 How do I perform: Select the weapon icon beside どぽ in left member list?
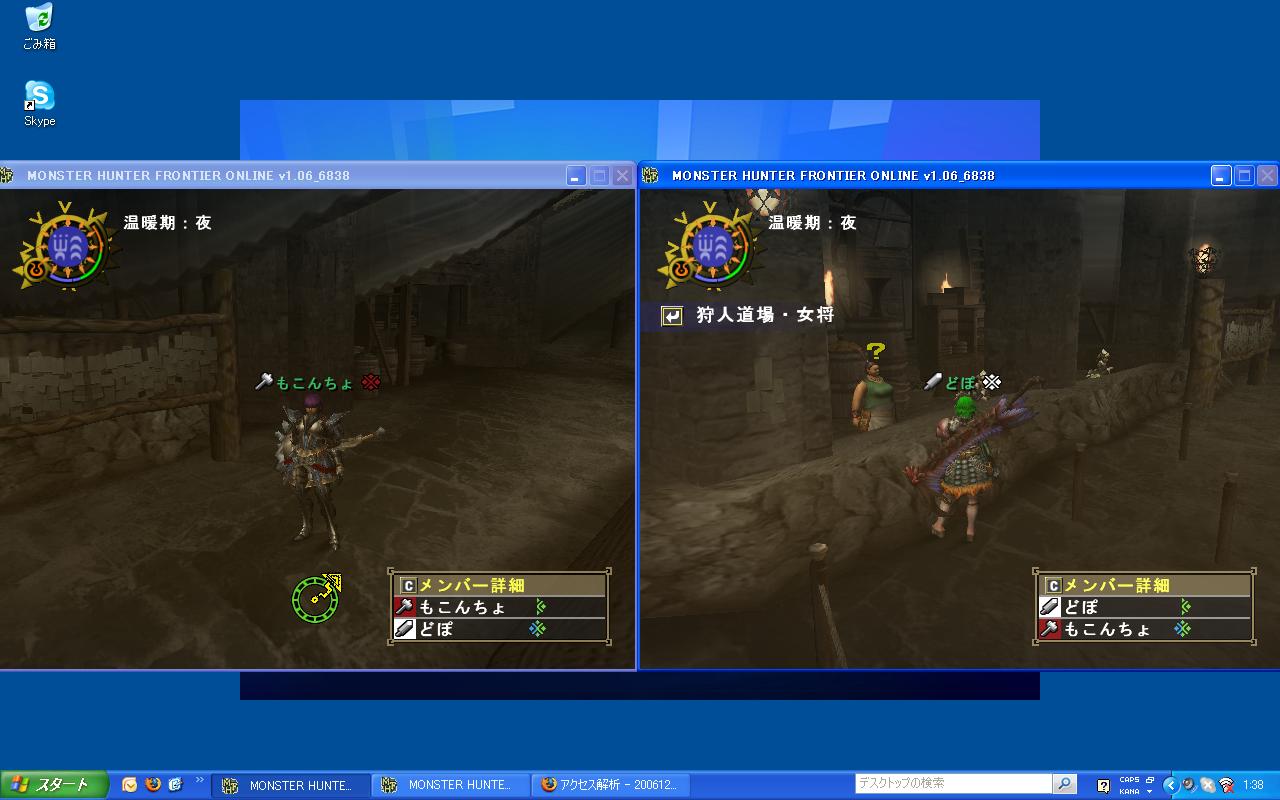click(404, 630)
